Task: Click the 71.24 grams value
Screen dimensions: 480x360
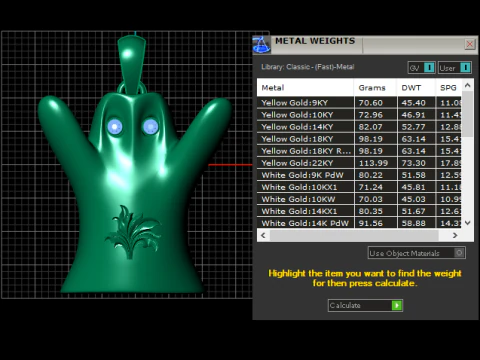Action: tap(371, 187)
